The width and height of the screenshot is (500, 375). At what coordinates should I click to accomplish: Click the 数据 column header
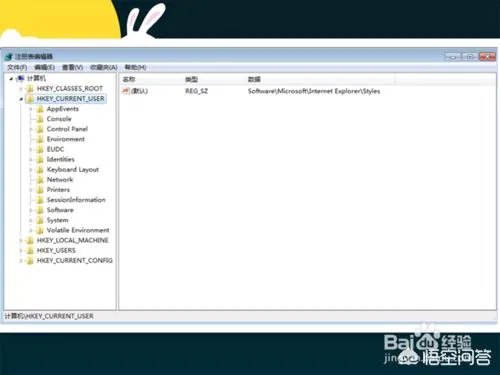coord(254,79)
